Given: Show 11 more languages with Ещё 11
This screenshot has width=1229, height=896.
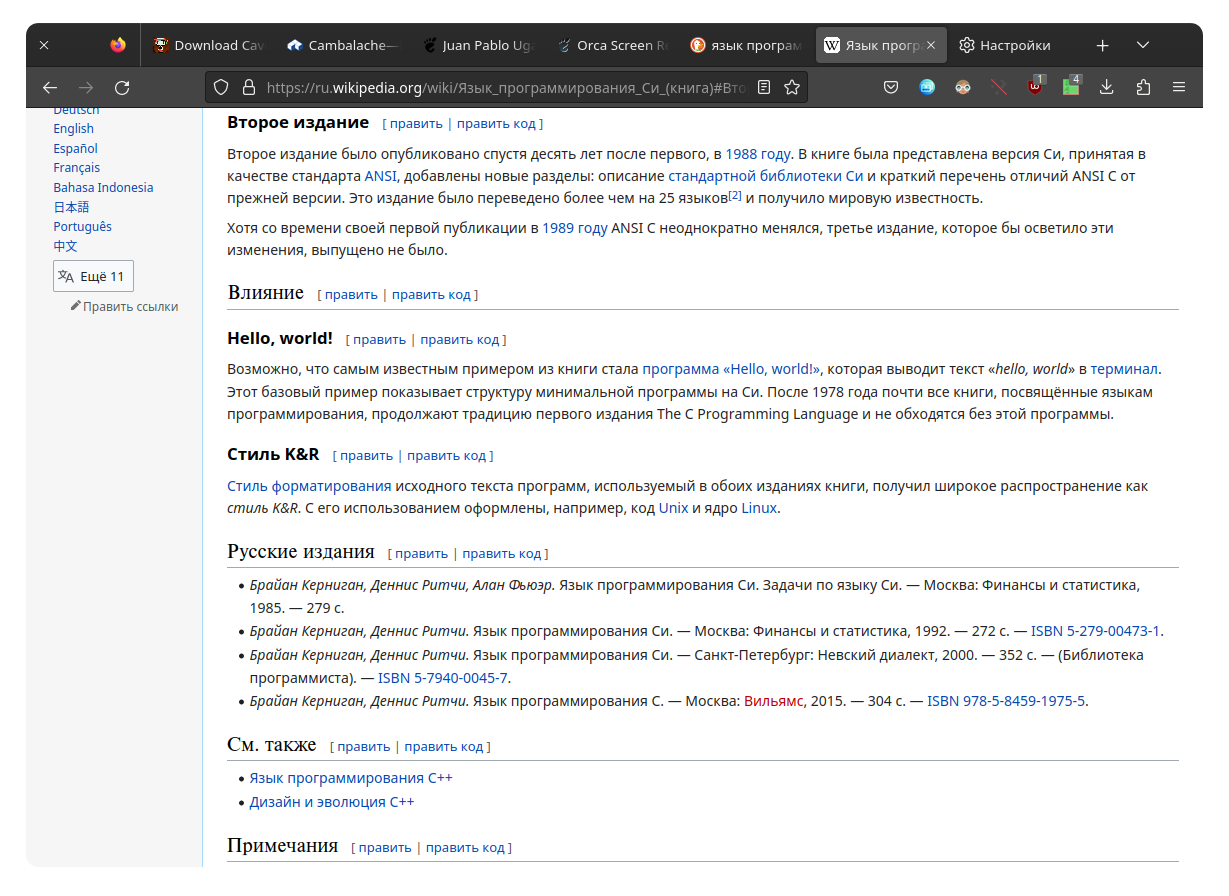Looking at the screenshot, I should pyautogui.click(x=93, y=277).
